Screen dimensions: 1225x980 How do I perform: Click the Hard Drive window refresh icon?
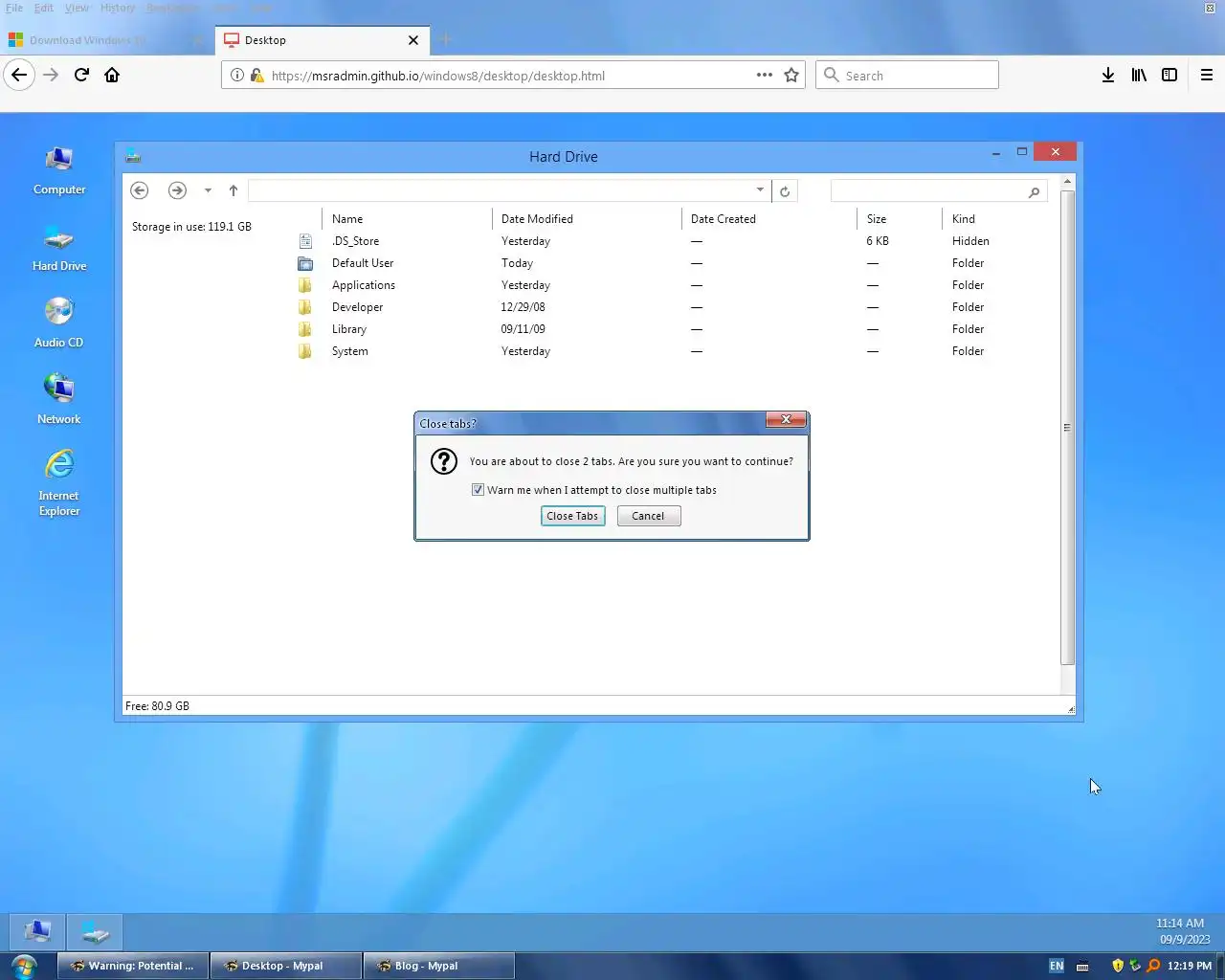(785, 191)
